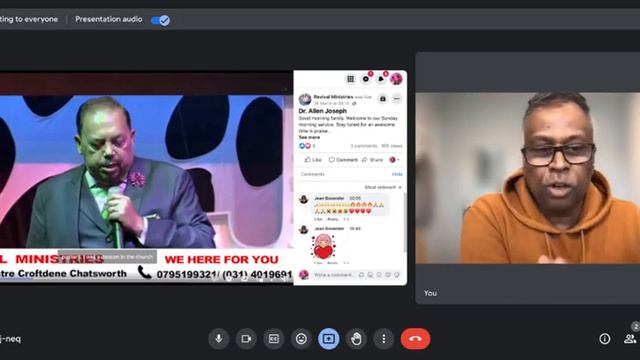Screen dimensions: 640x360
Task: Click the comments panel scrollbar
Action: click(404, 222)
